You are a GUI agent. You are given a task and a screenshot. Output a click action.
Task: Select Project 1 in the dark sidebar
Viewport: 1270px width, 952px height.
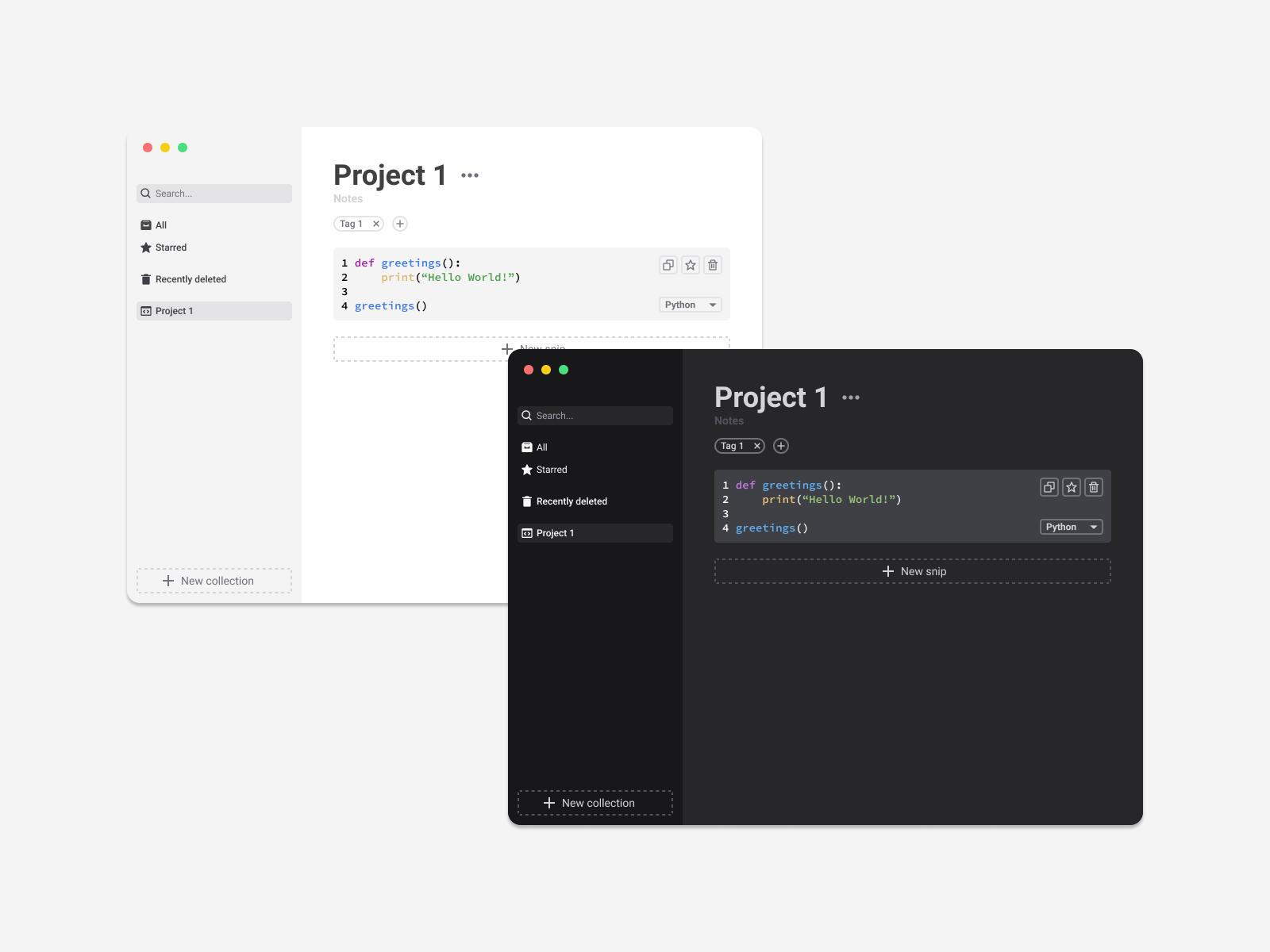point(554,532)
